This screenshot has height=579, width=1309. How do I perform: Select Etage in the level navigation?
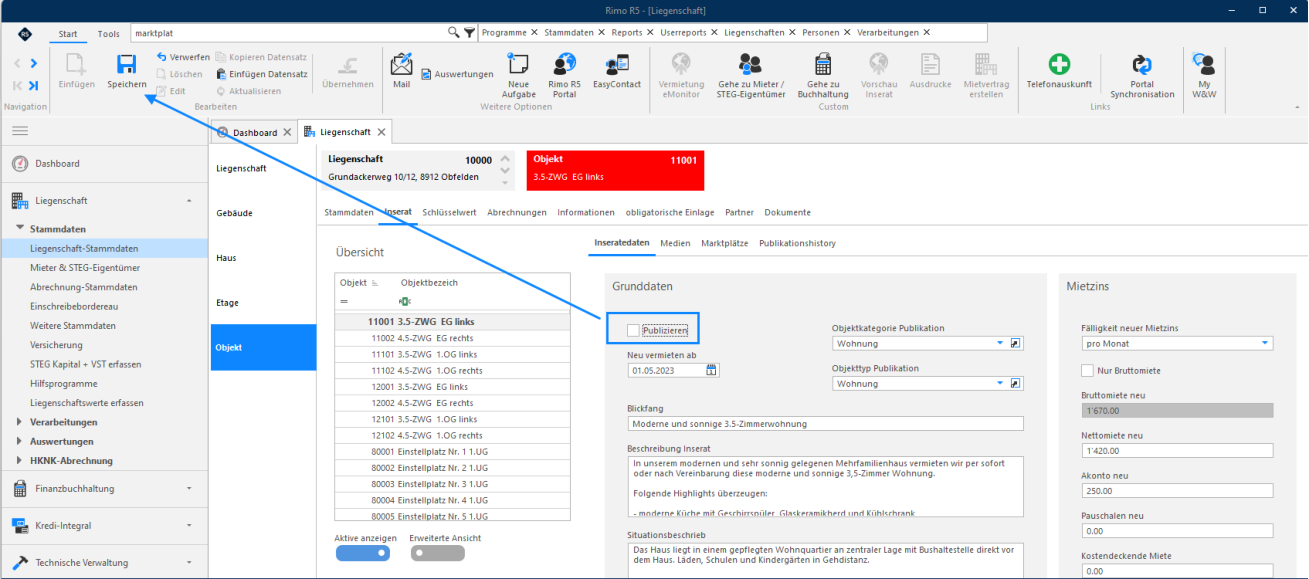227,302
